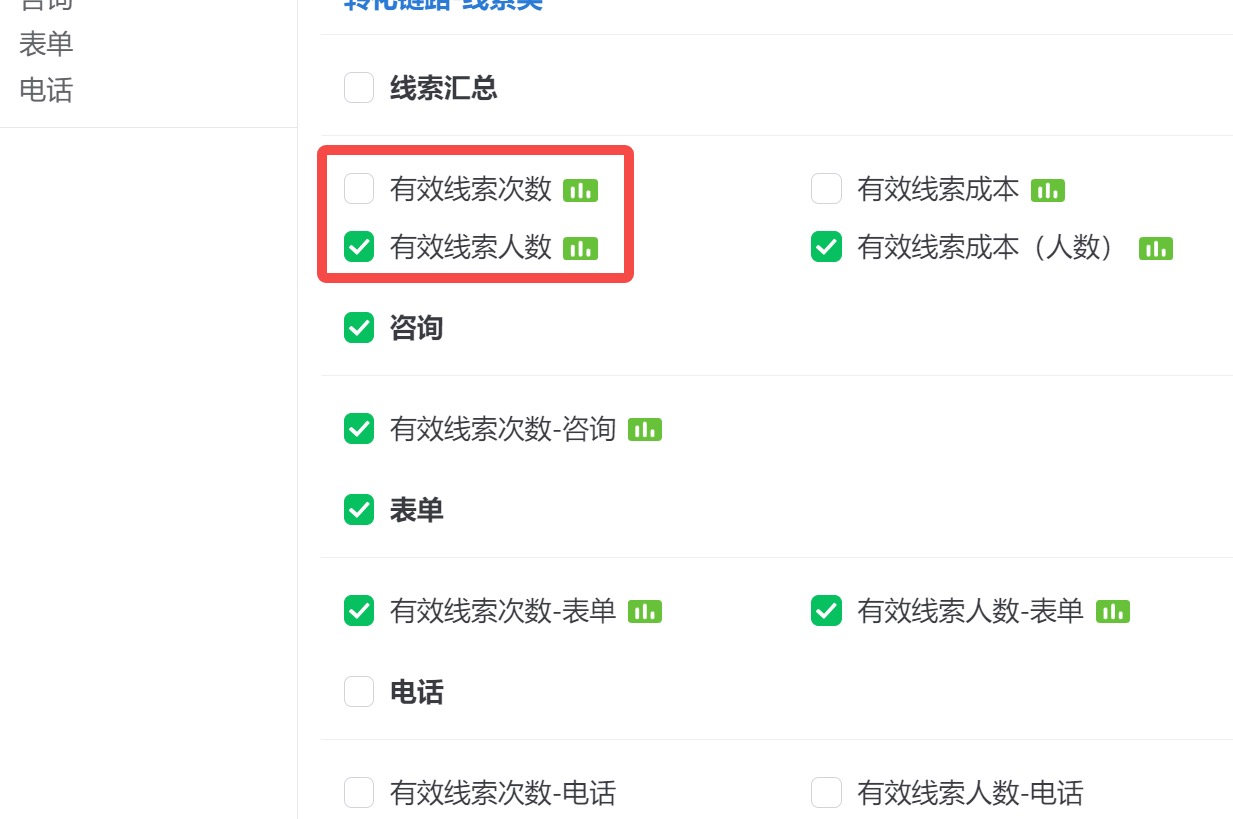This screenshot has height=819, width=1233.
Task: Check the 线索汇总 checkbox
Action: [359, 88]
